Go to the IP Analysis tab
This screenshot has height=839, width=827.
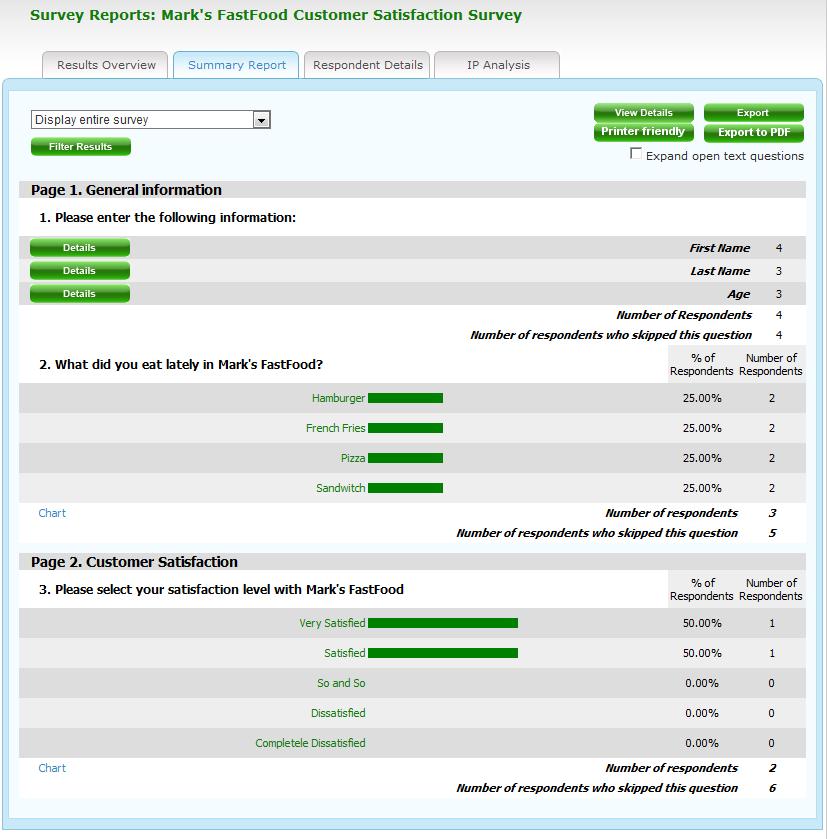point(497,65)
